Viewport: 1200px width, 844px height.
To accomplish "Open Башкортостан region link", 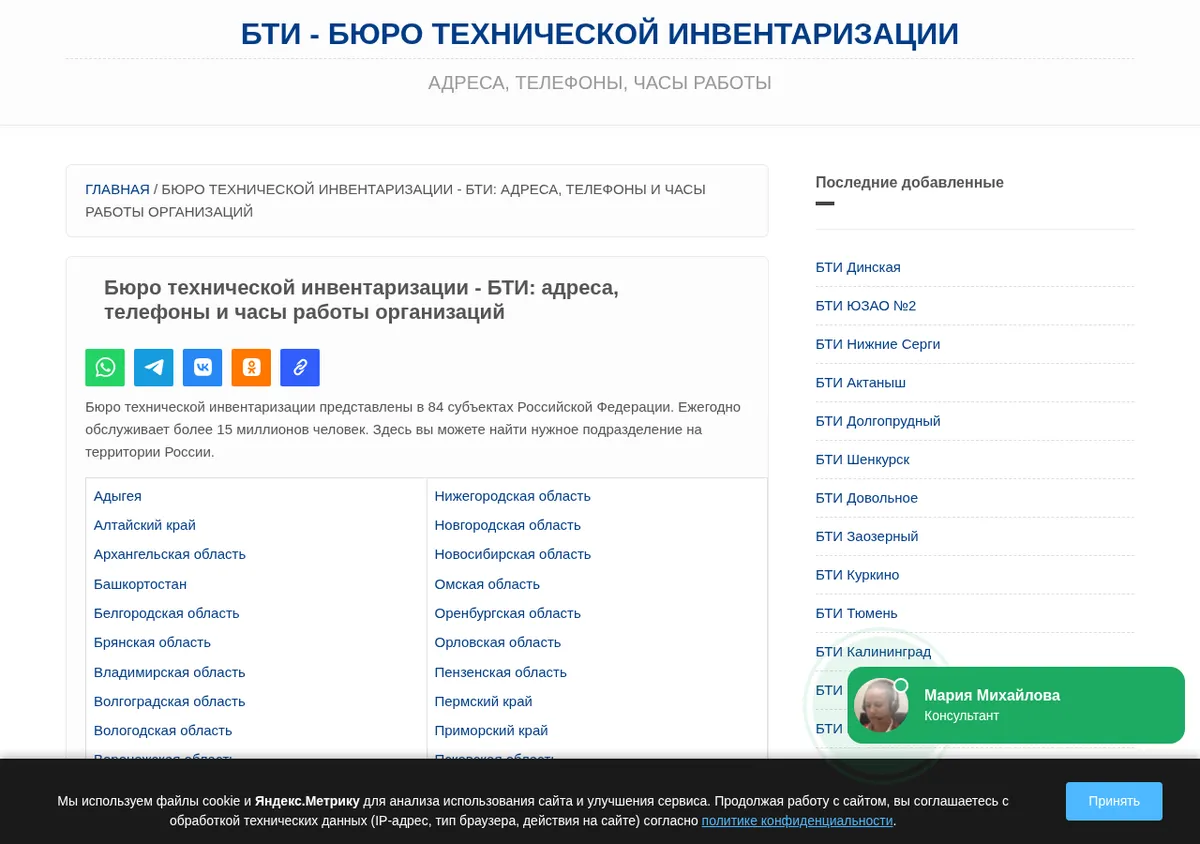I will click(x=140, y=584).
